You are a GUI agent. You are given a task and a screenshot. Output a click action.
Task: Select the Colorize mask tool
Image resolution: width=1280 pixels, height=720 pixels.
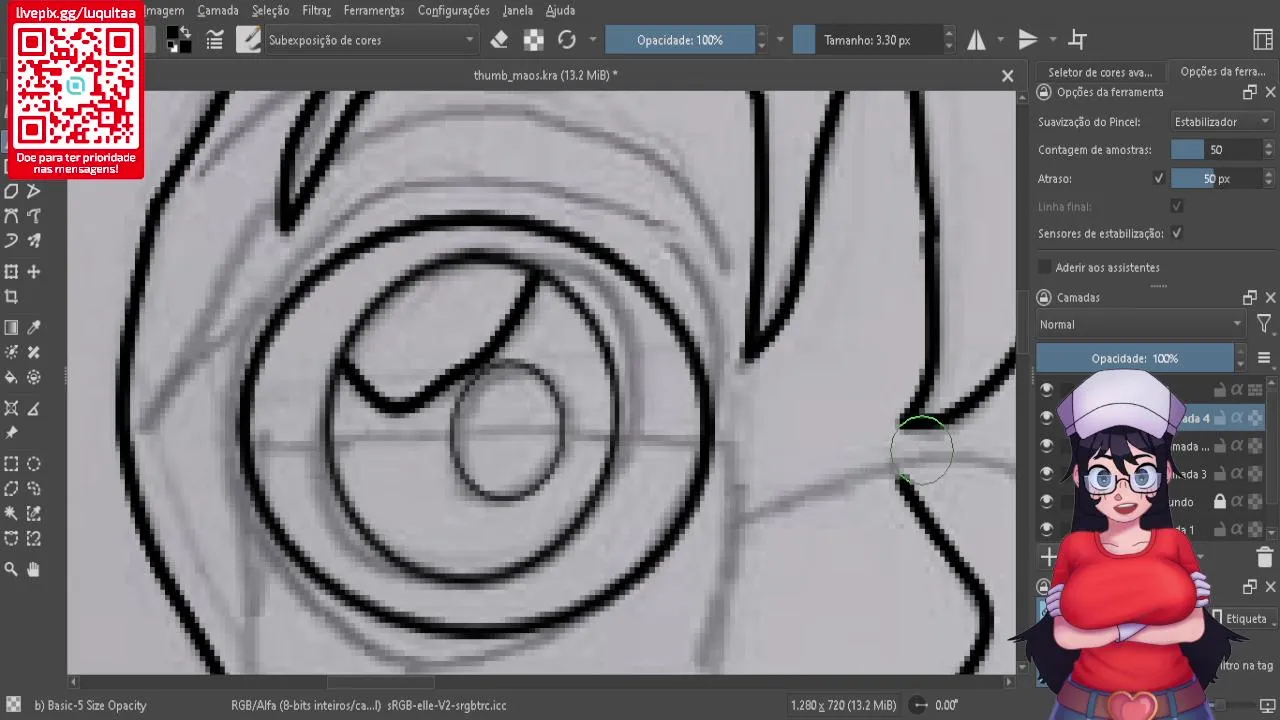pyautogui.click(x=11, y=353)
